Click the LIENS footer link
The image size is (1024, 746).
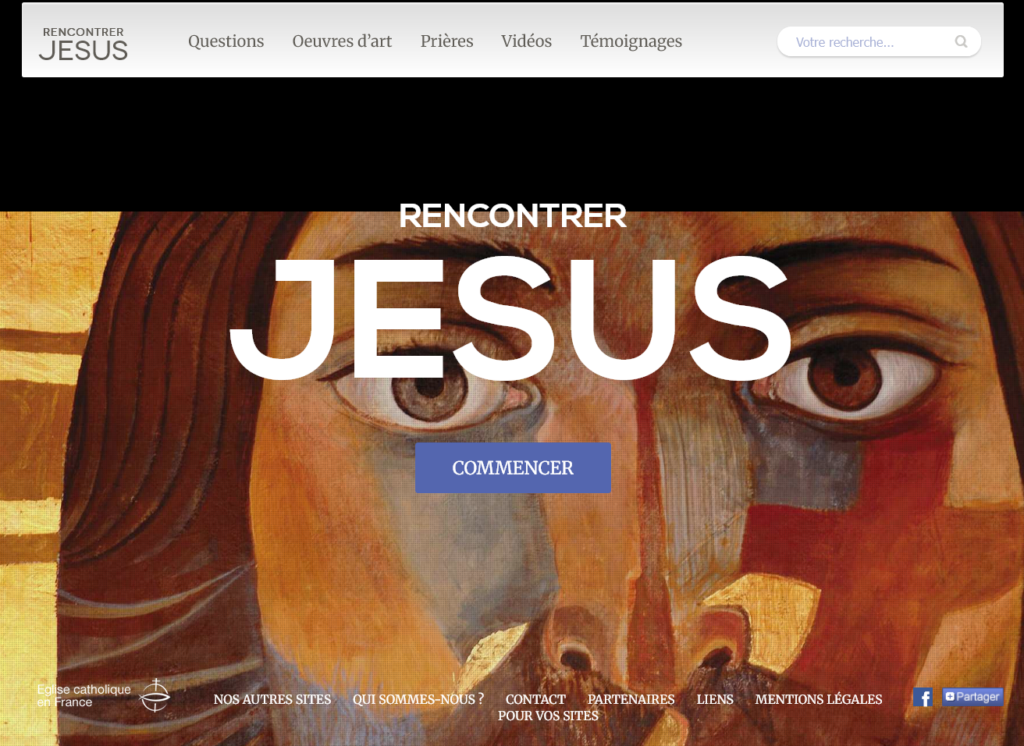(714, 699)
